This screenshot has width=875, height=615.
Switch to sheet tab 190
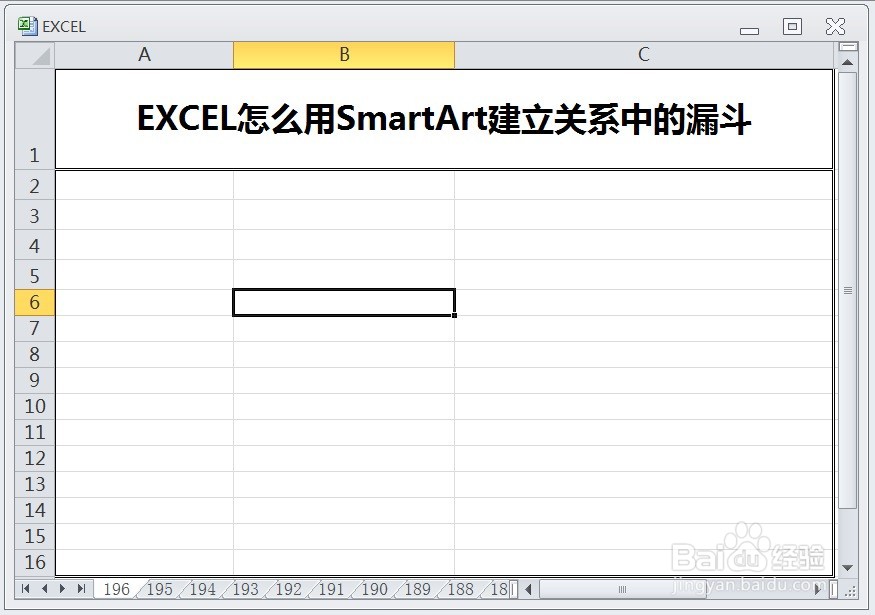374,589
